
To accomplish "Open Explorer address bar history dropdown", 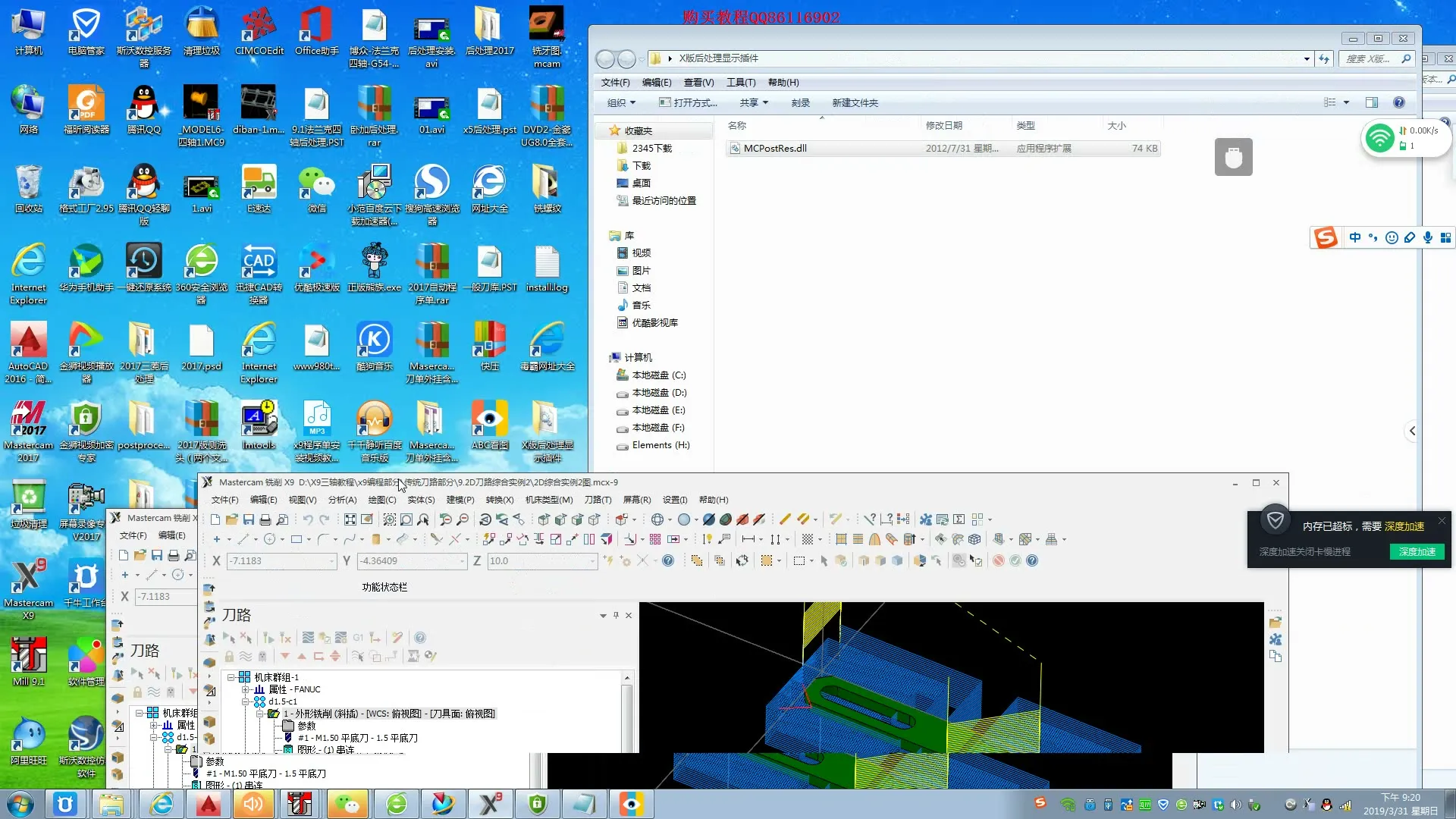I will (x=1307, y=58).
